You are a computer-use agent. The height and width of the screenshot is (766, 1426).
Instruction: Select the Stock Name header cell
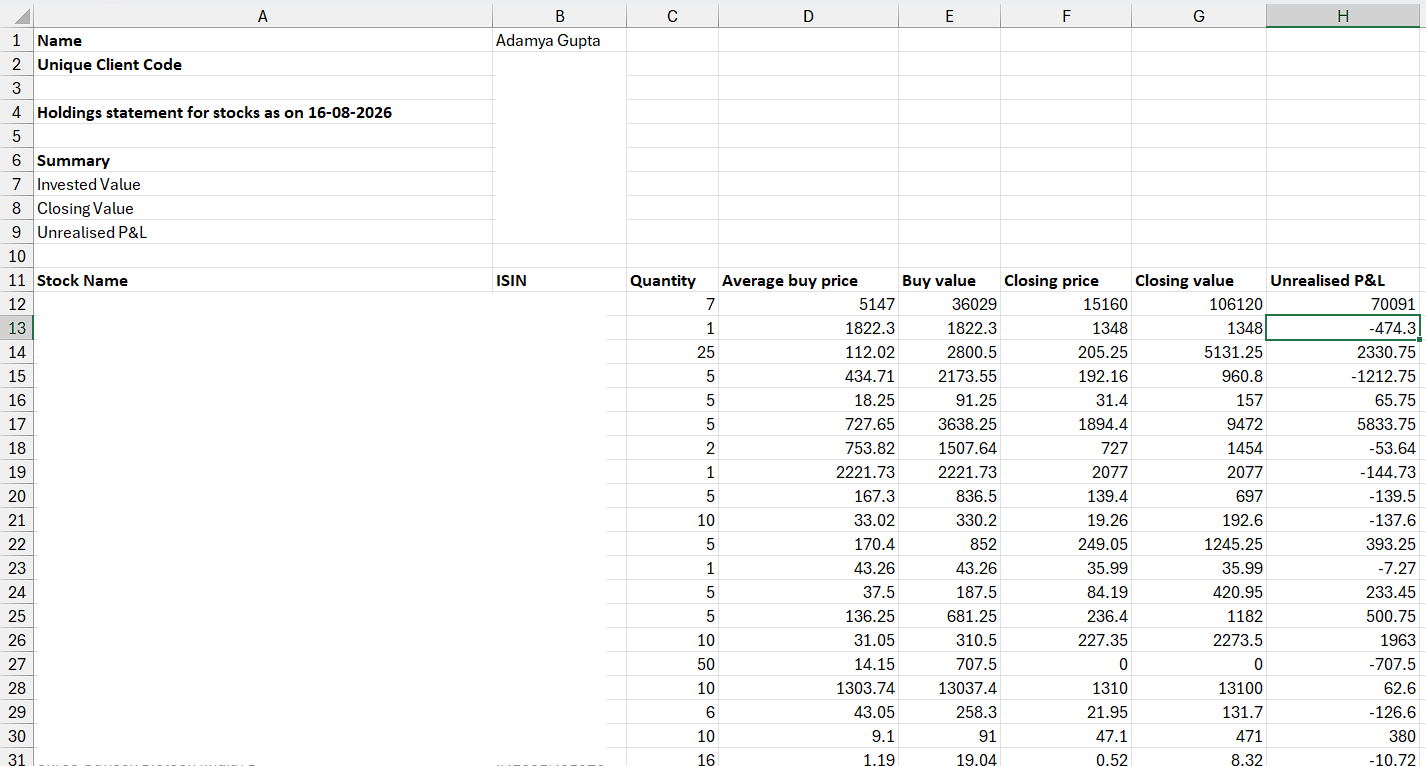[x=263, y=281]
